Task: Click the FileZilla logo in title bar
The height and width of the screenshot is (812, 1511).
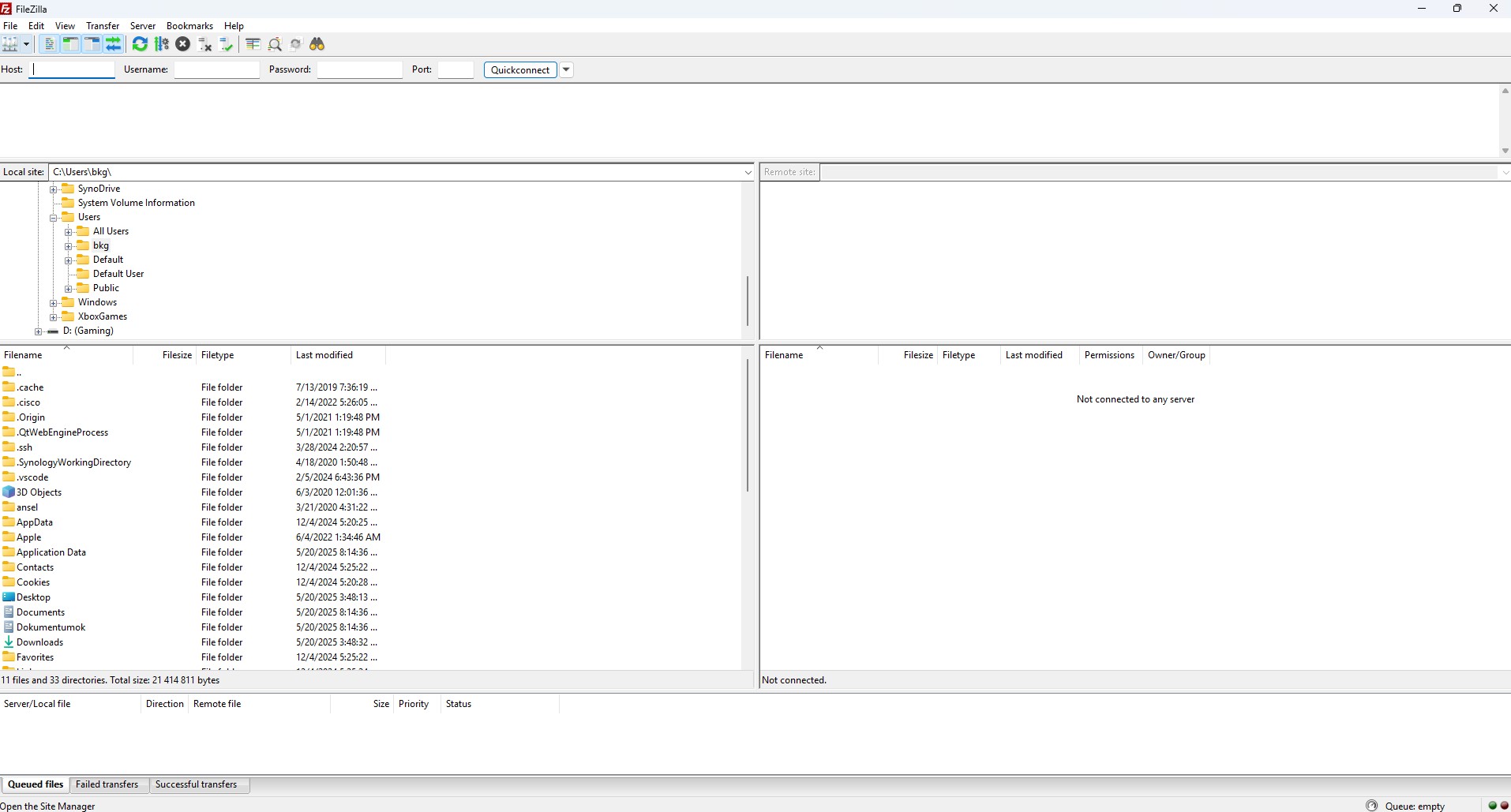Action: (6, 9)
